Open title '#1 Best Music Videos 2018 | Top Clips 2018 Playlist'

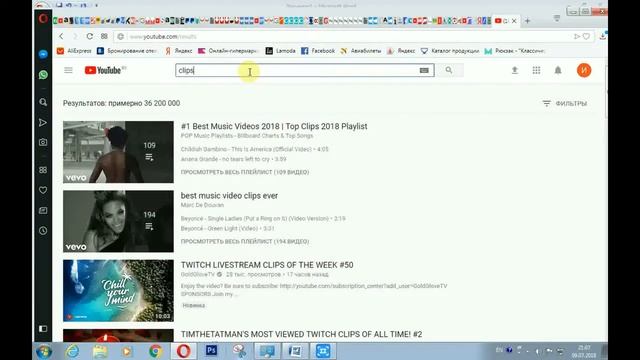pyautogui.click(x=274, y=127)
